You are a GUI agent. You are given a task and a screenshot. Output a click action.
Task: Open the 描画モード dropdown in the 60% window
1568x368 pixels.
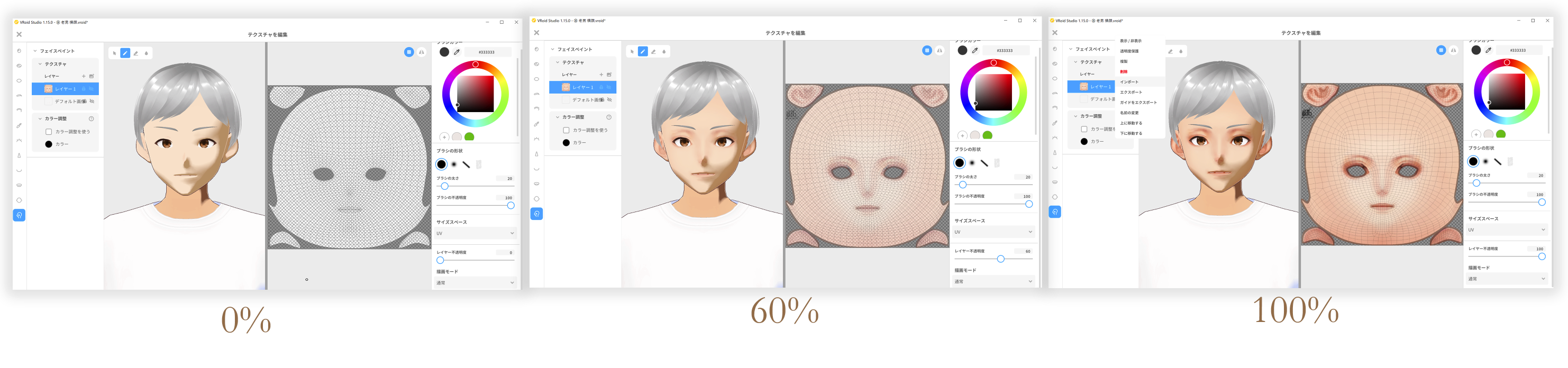click(x=993, y=282)
